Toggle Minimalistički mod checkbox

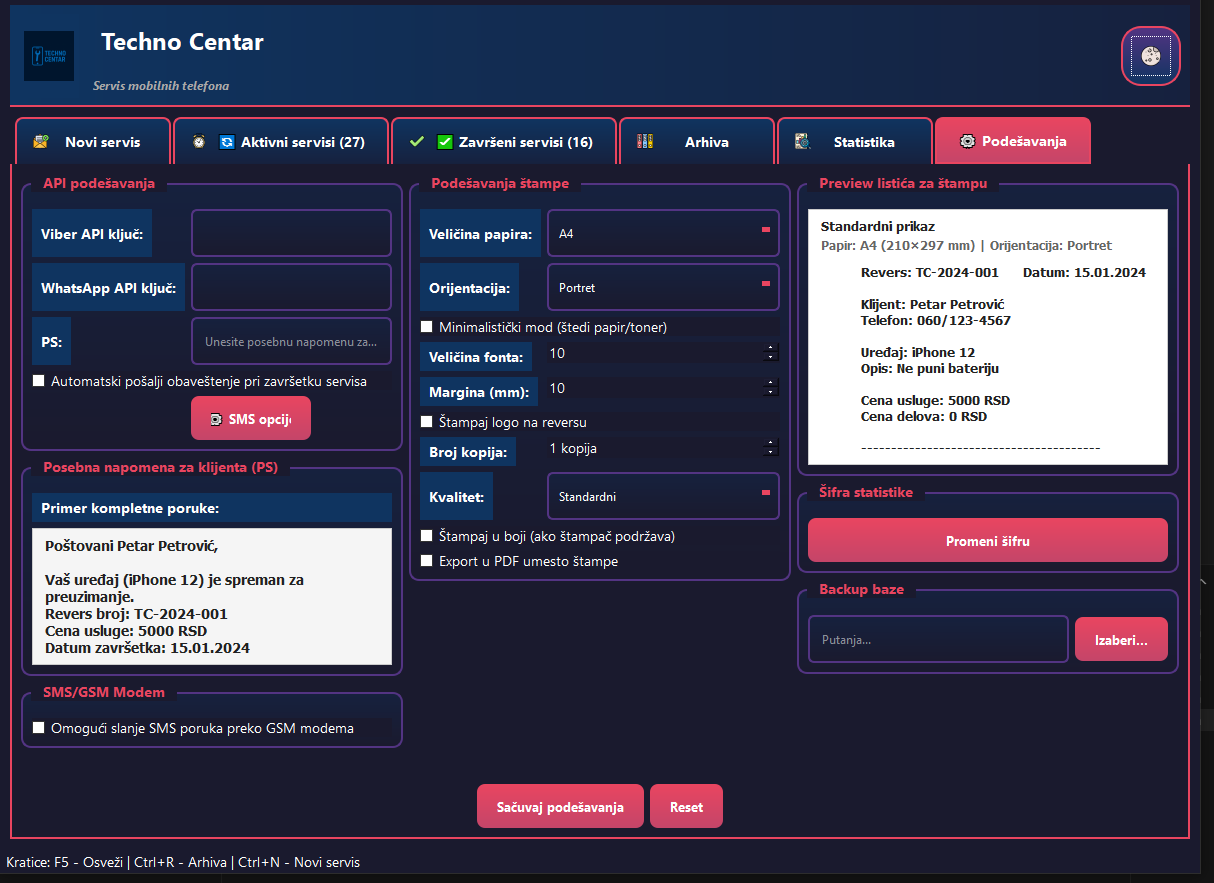click(x=427, y=327)
